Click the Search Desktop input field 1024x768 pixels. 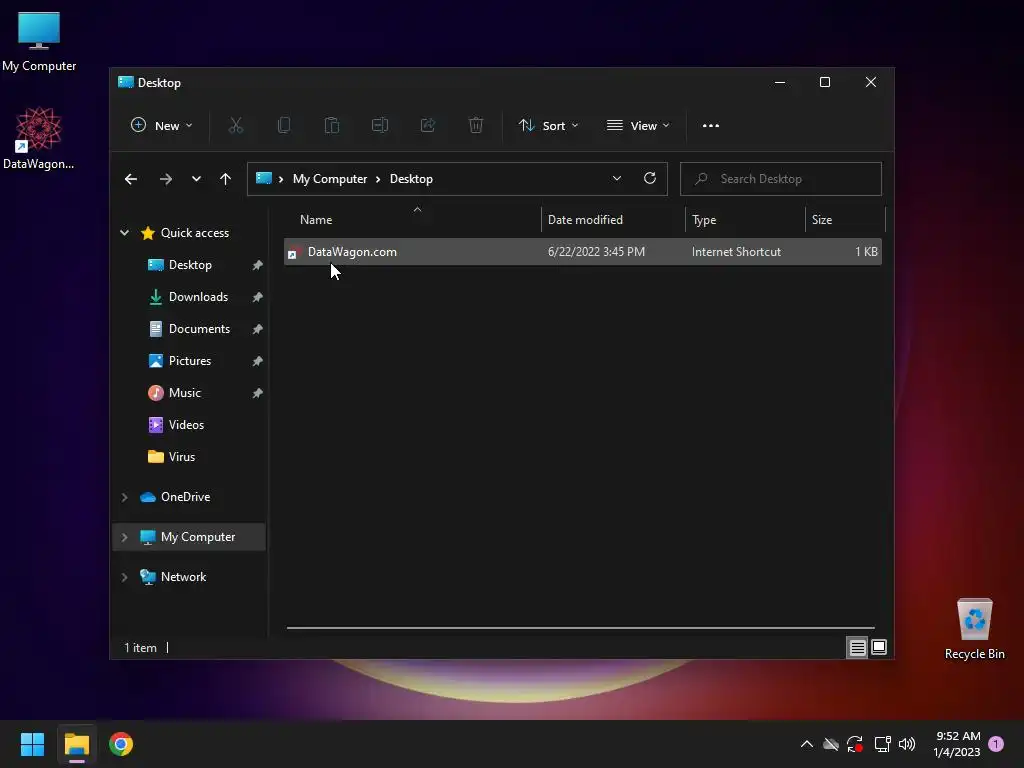[780, 179]
